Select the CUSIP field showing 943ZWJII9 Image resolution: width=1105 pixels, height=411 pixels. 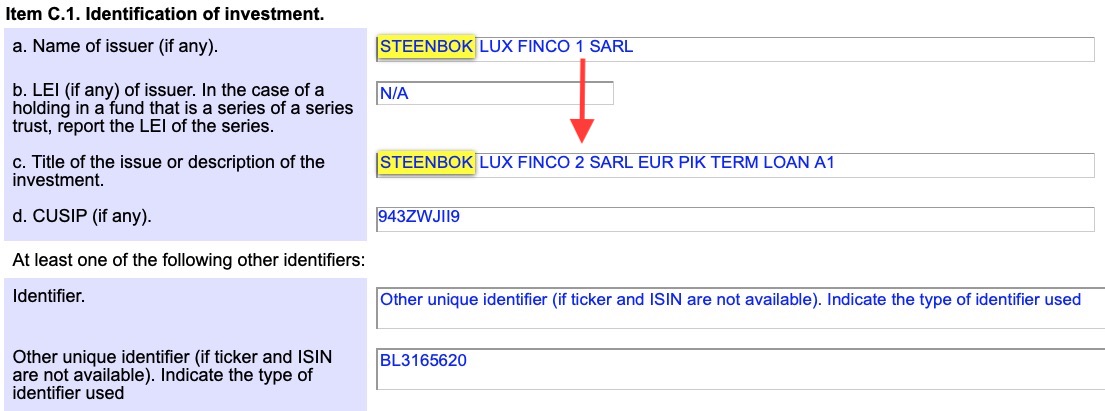tap(735, 218)
